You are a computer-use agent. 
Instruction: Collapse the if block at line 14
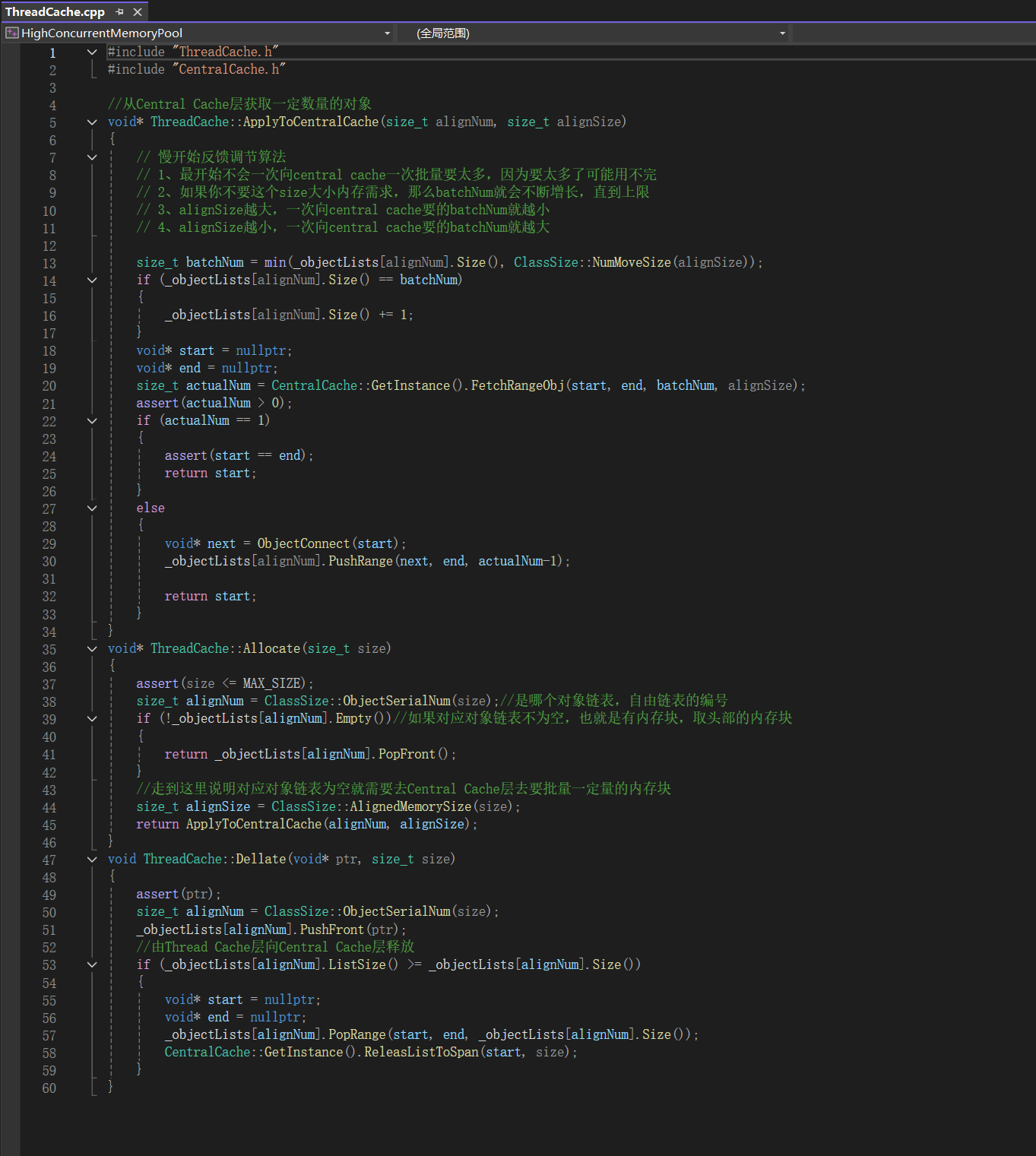point(92,280)
